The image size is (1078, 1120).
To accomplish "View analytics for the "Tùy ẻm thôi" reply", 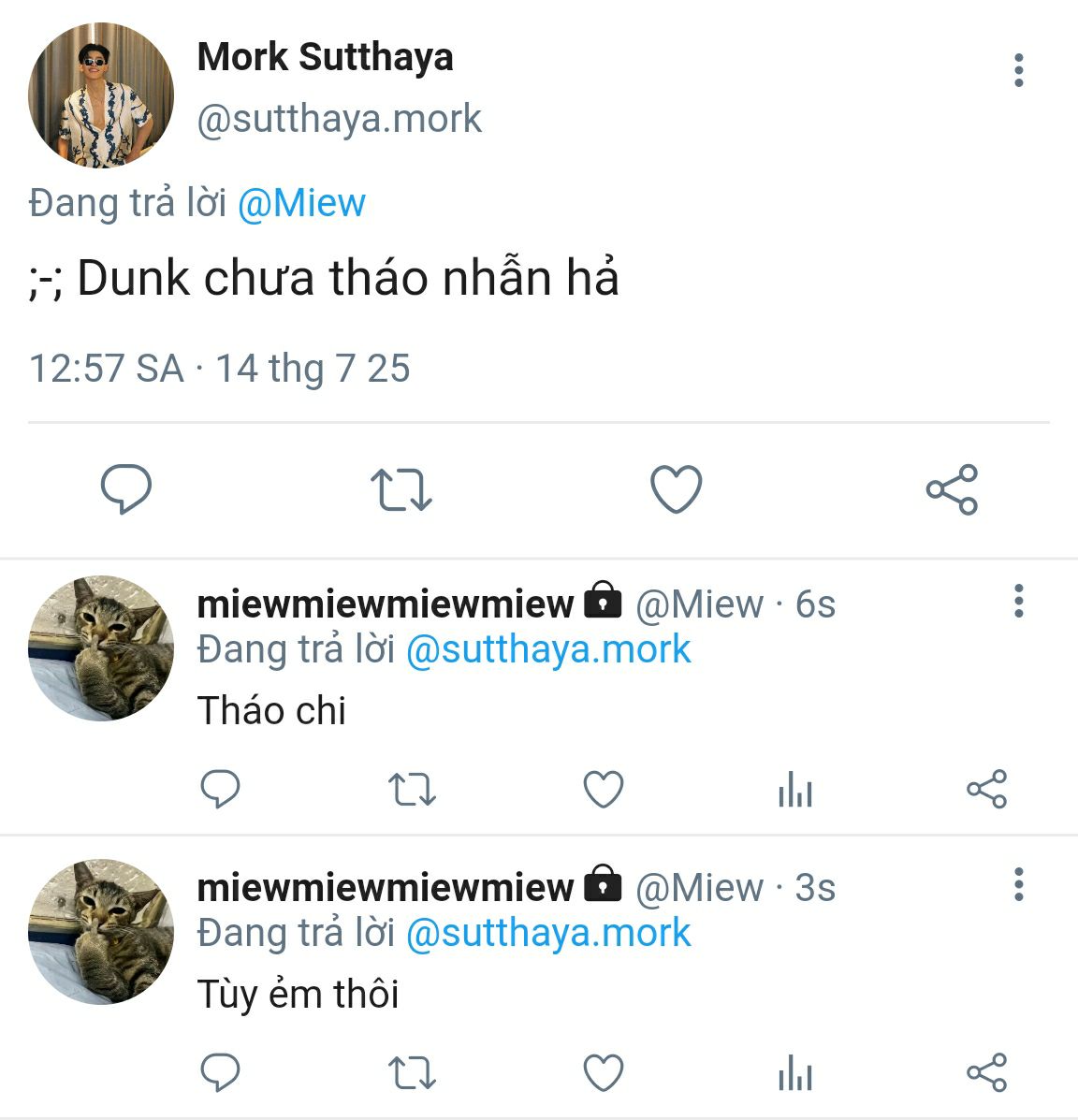I will (x=794, y=1074).
